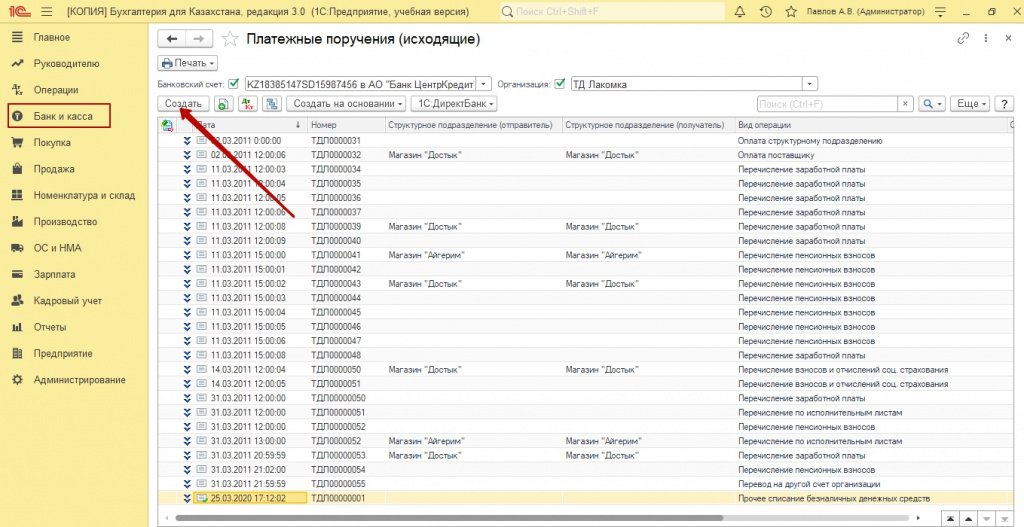
Task: Click the Создать button
Action: coord(184,104)
